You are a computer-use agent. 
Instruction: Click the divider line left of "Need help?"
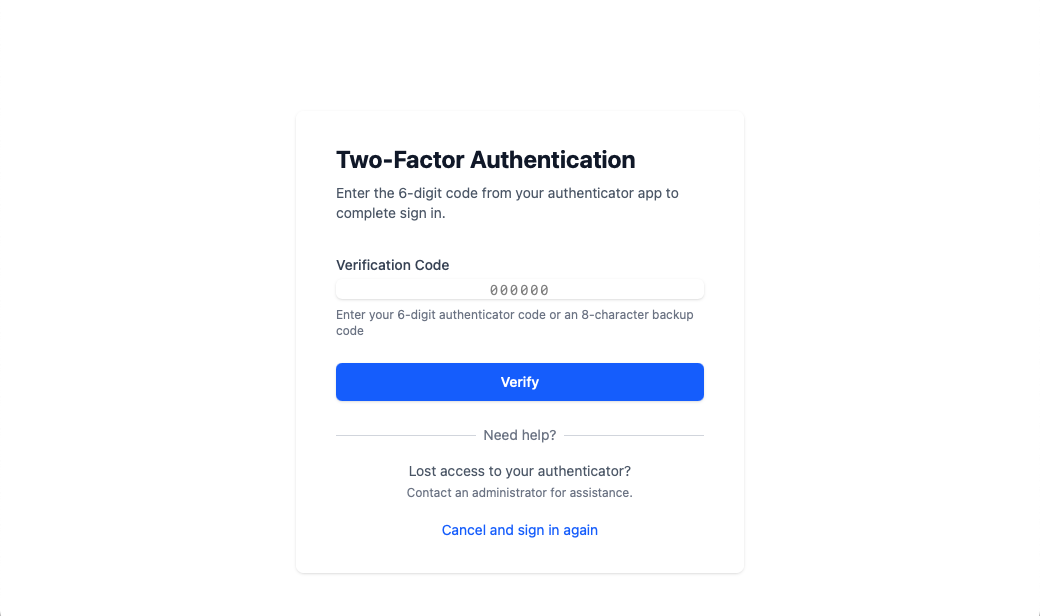click(x=405, y=436)
